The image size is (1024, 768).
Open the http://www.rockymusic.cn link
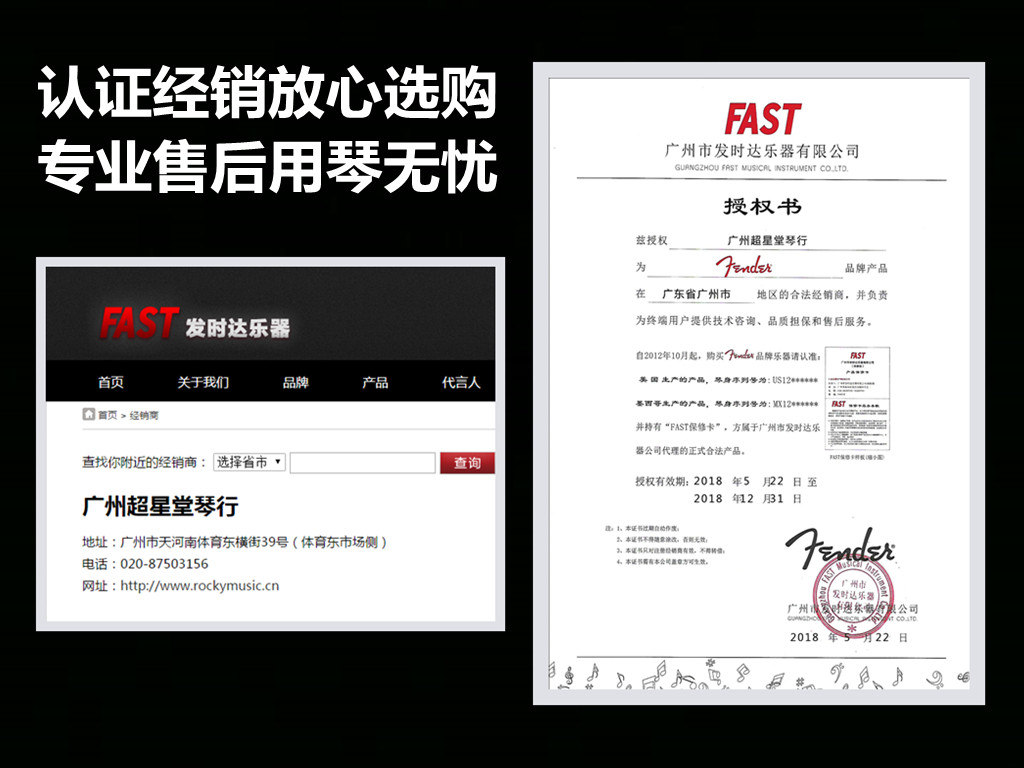pos(199,586)
